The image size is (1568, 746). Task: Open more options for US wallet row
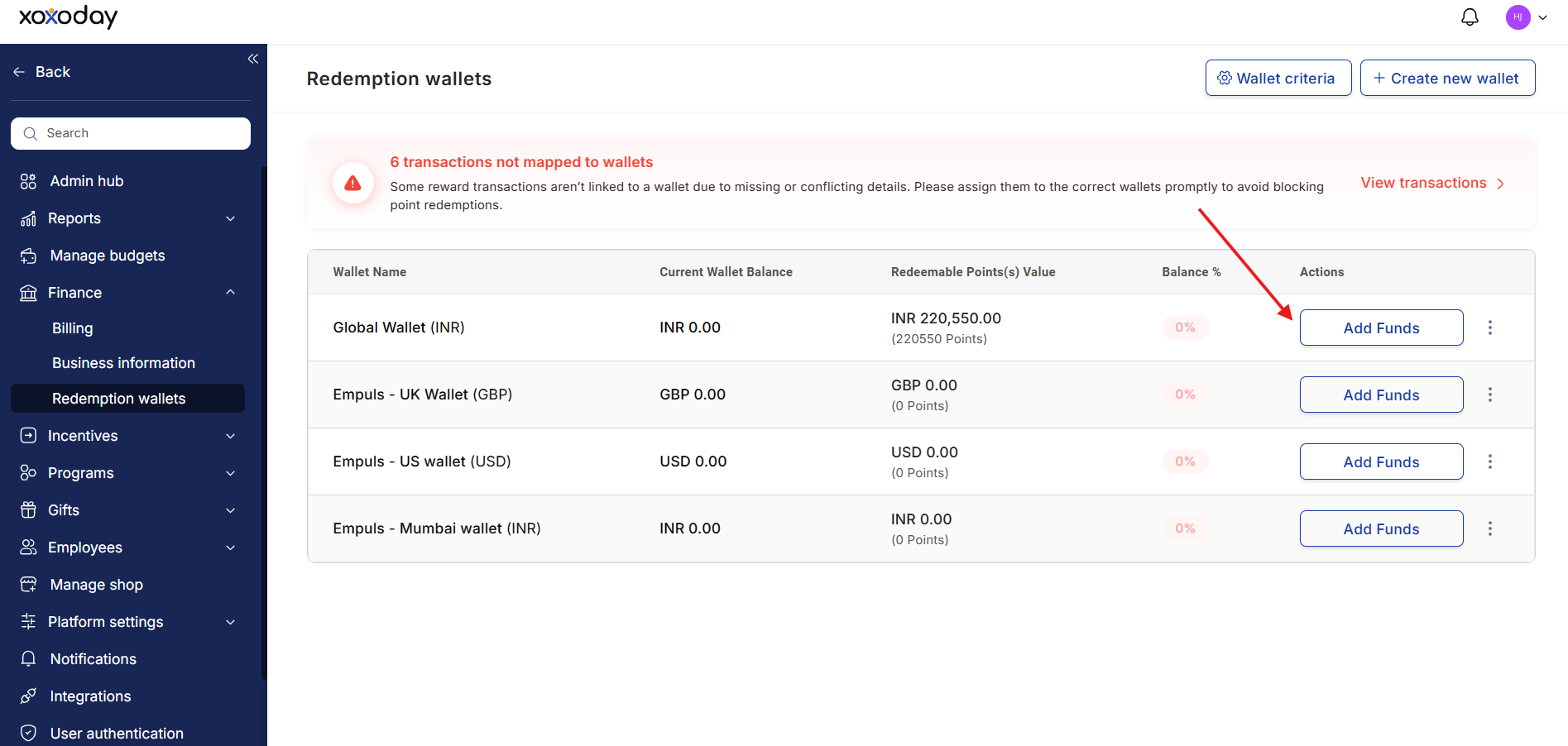pos(1490,461)
